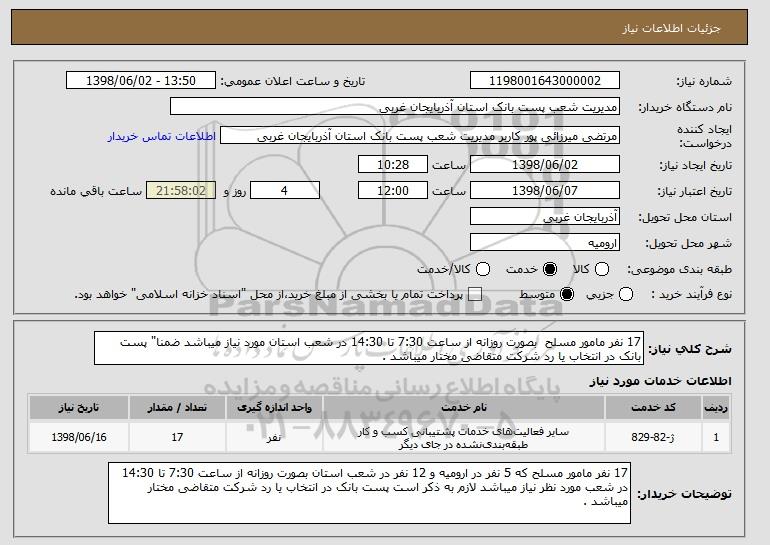Click the تعداد / مقدار column header
This screenshot has width=770, height=545.
tap(177, 407)
